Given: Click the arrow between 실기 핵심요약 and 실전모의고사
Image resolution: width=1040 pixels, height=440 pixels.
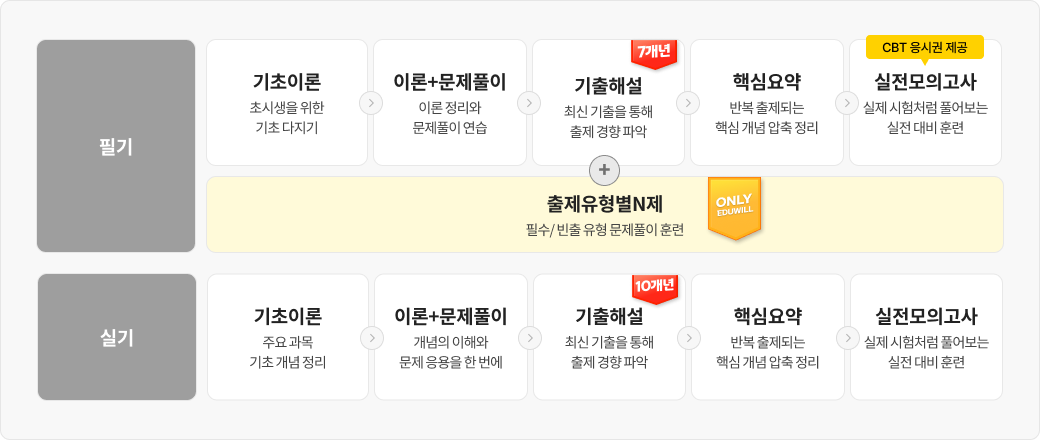Looking at the screenshot, I should tap(845, 337).
